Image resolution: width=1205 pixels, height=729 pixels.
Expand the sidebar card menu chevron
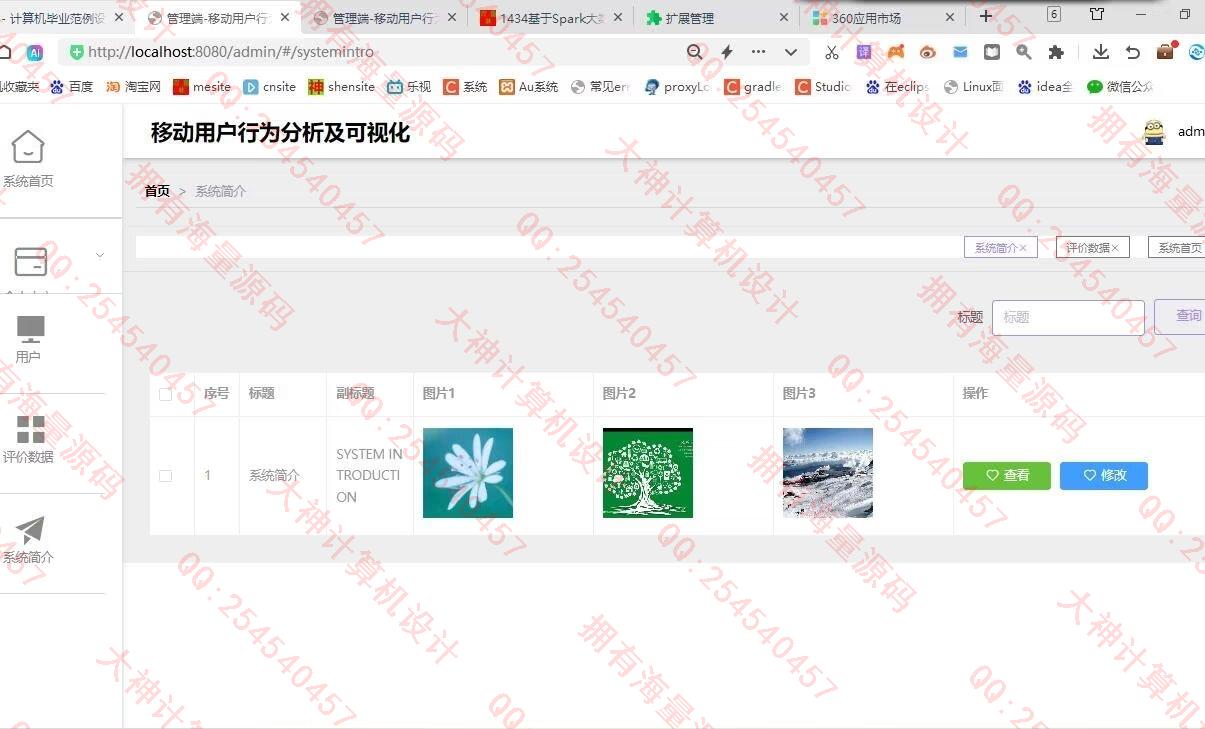click(x=100, y=255)
